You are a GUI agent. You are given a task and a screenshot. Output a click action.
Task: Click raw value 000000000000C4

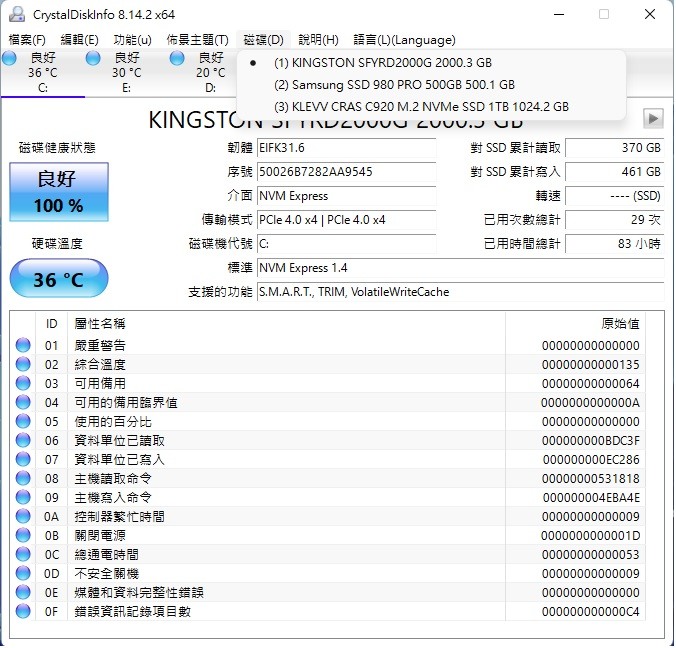(x=591, y=612)
